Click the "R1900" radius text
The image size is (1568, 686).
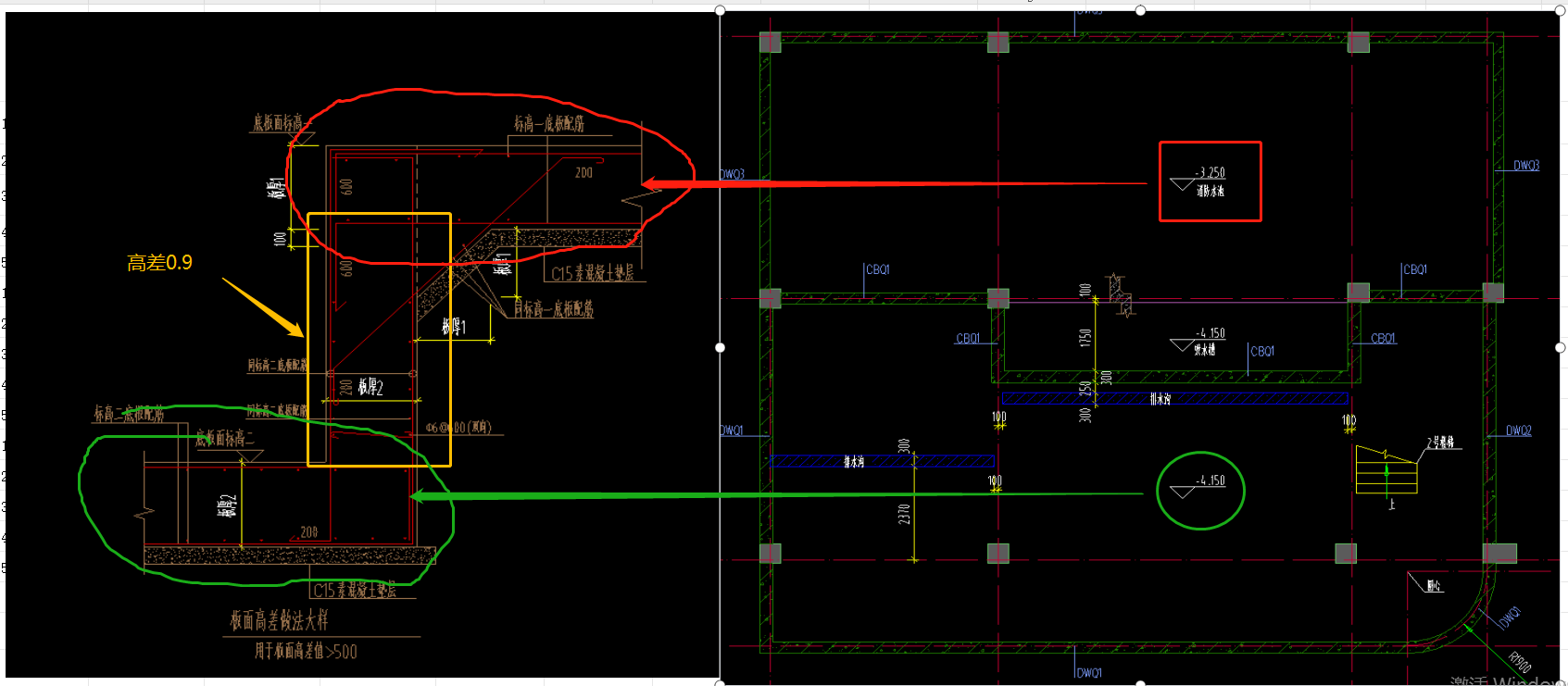tap(1520, 662)
